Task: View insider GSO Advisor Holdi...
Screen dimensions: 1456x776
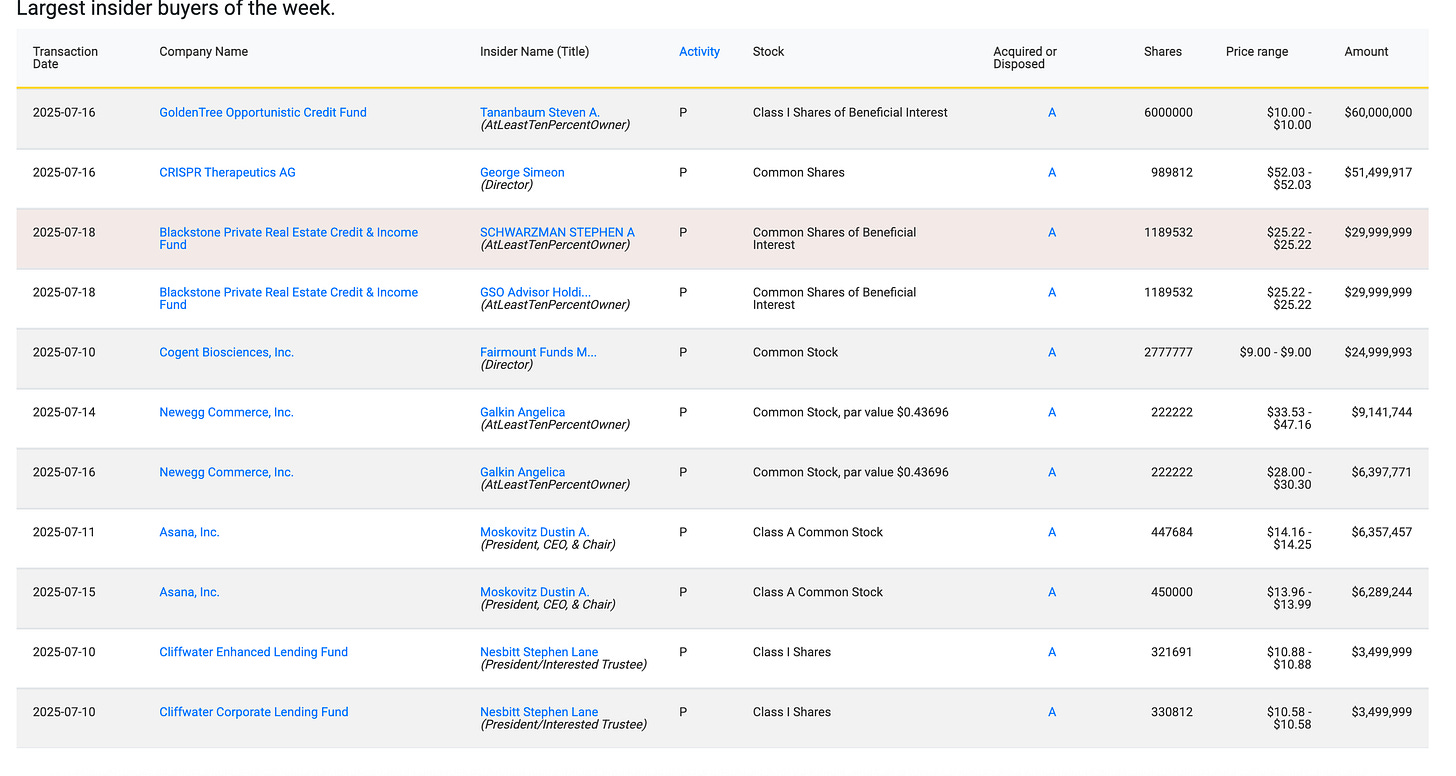Action: (x=535, y=293)
